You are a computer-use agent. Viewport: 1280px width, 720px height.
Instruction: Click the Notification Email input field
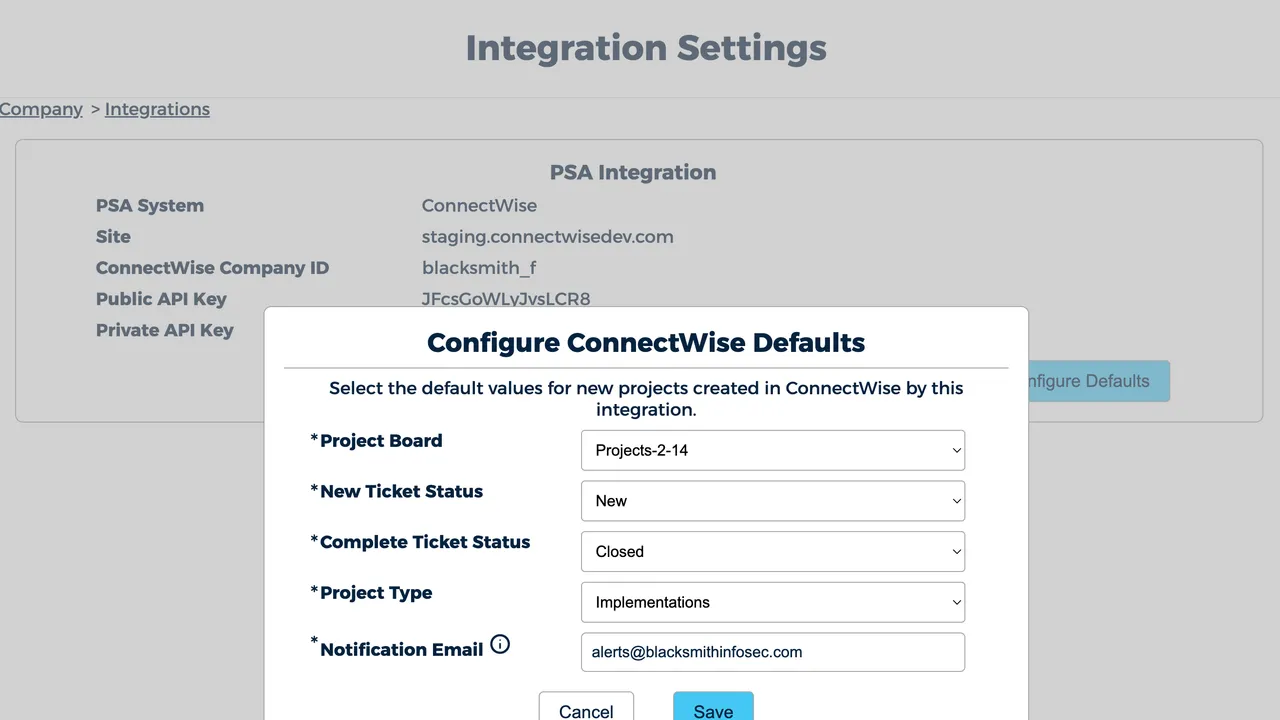point(773,652)
